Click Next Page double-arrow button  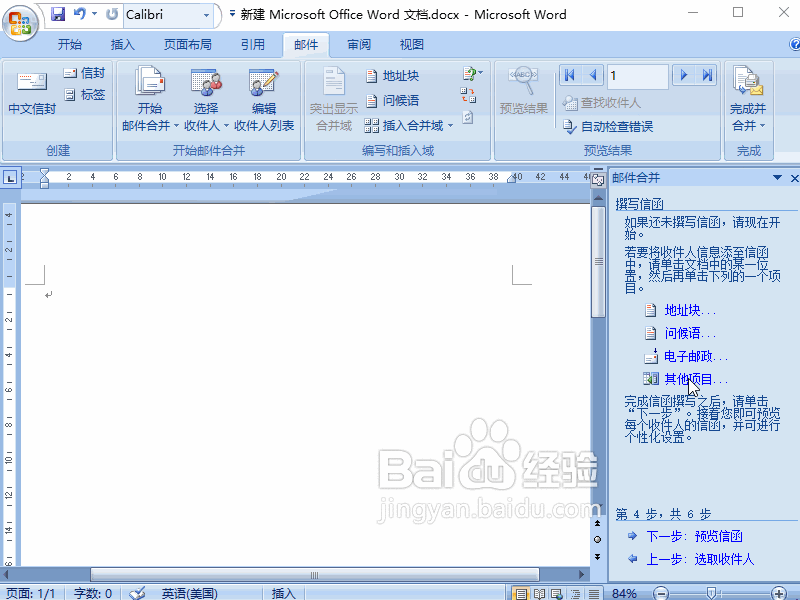point(597,557)
